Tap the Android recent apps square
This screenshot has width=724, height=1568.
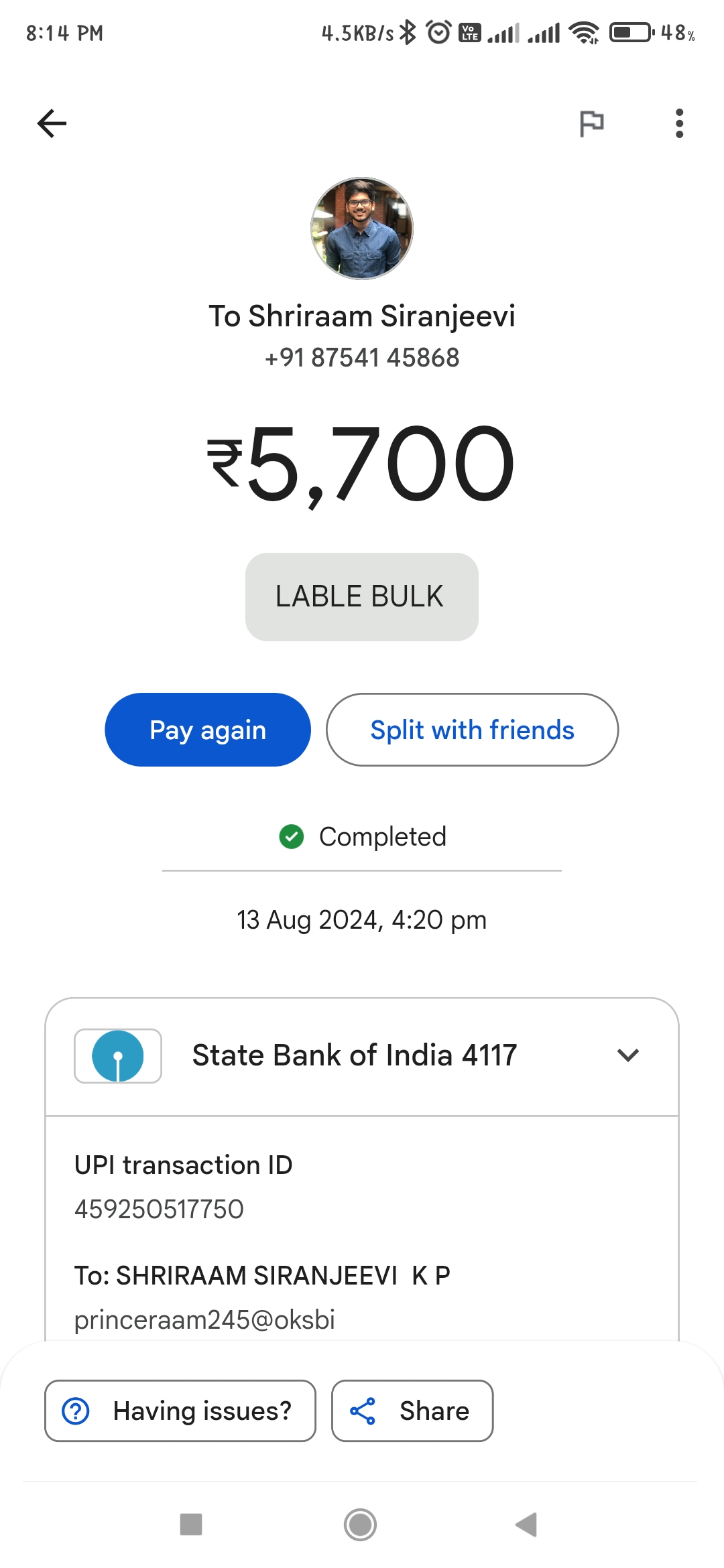pyautogui.click(x=191, y=1524)
